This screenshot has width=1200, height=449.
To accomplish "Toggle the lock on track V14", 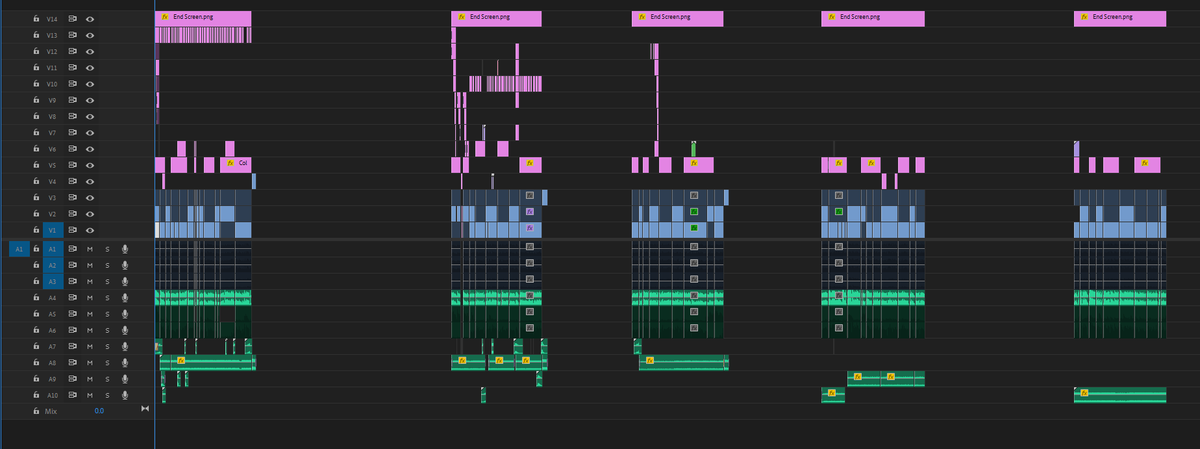I will click(36, 18).
